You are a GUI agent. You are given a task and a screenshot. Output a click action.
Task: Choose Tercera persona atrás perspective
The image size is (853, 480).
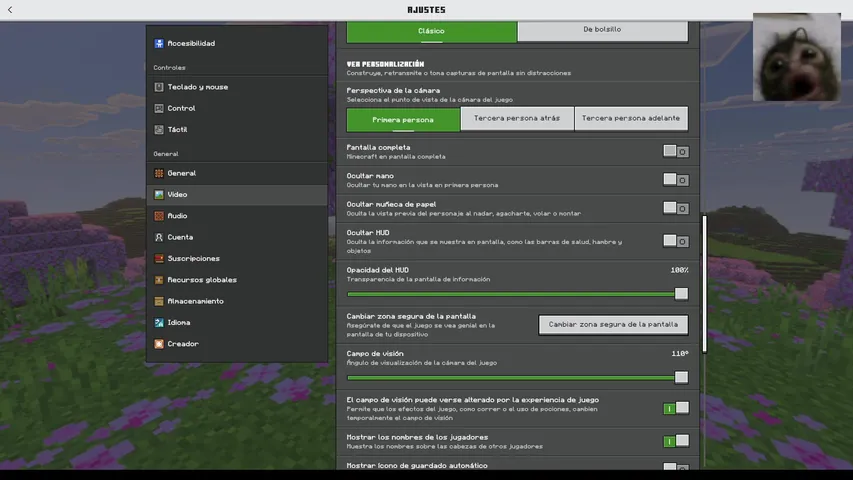click(x=517, y=118)
